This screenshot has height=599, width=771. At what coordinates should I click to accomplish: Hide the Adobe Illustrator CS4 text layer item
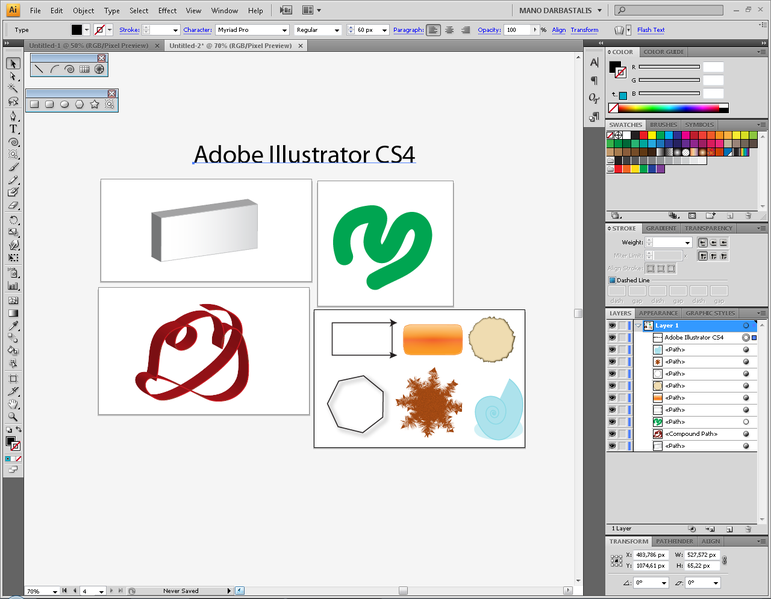(612, 338)
